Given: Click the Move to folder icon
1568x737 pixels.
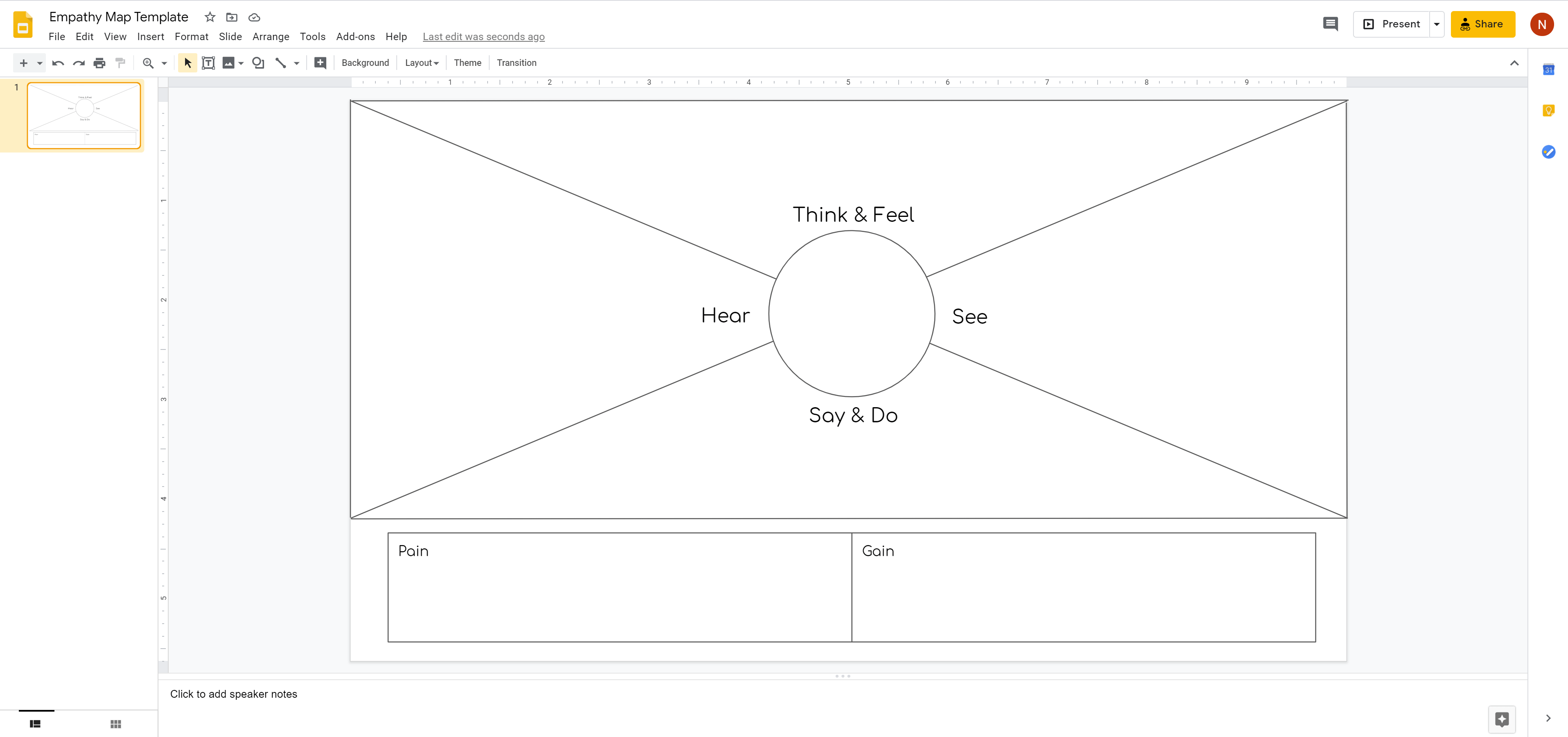Looking at the screenshot, I should pyautogui.click(x=232, y=17).
